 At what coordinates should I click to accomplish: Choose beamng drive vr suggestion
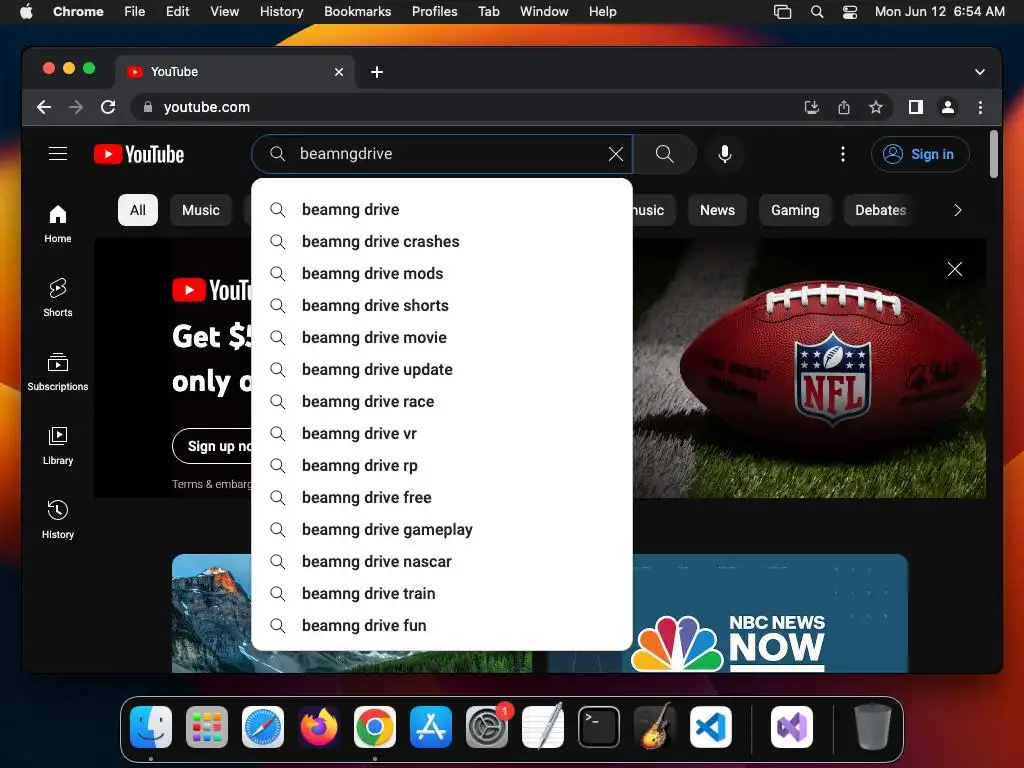coord(441,434)
